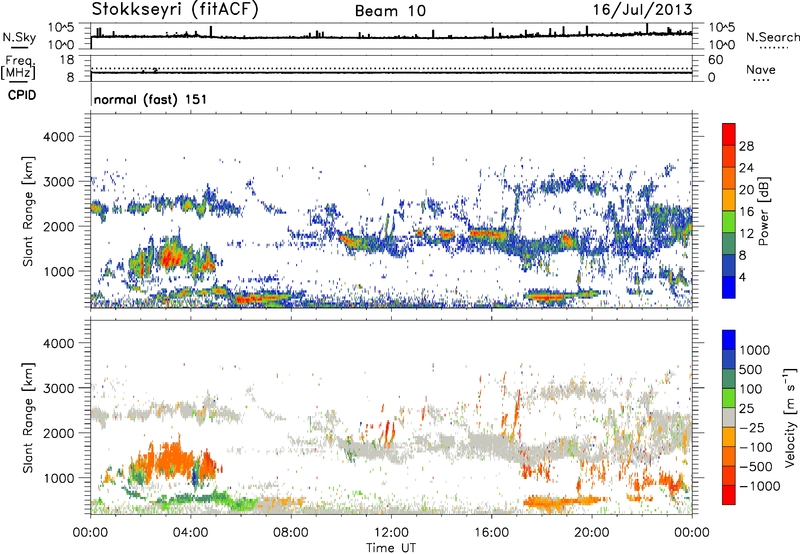
Task: Click the 28 value on power colorbar
Action: pyautogui.click(x=746, y=146)
